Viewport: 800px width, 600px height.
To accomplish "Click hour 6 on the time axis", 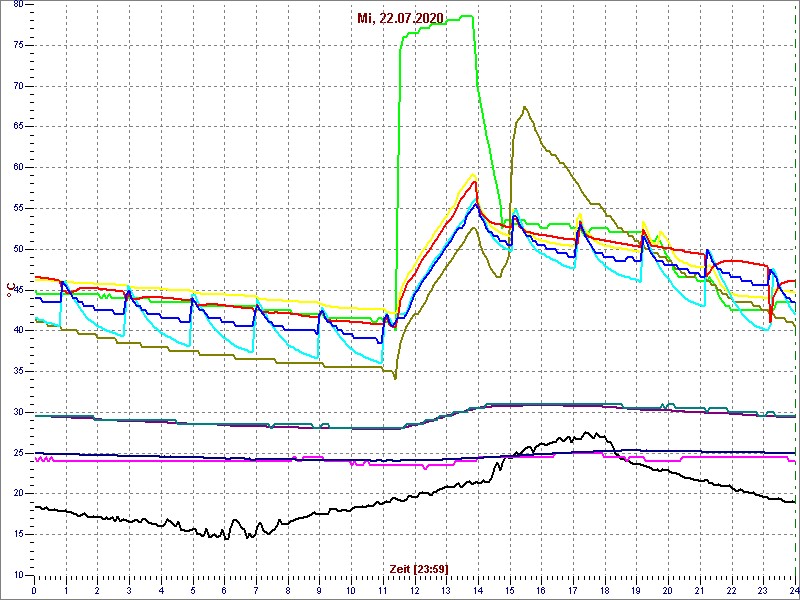I will [x=224, y=590].
